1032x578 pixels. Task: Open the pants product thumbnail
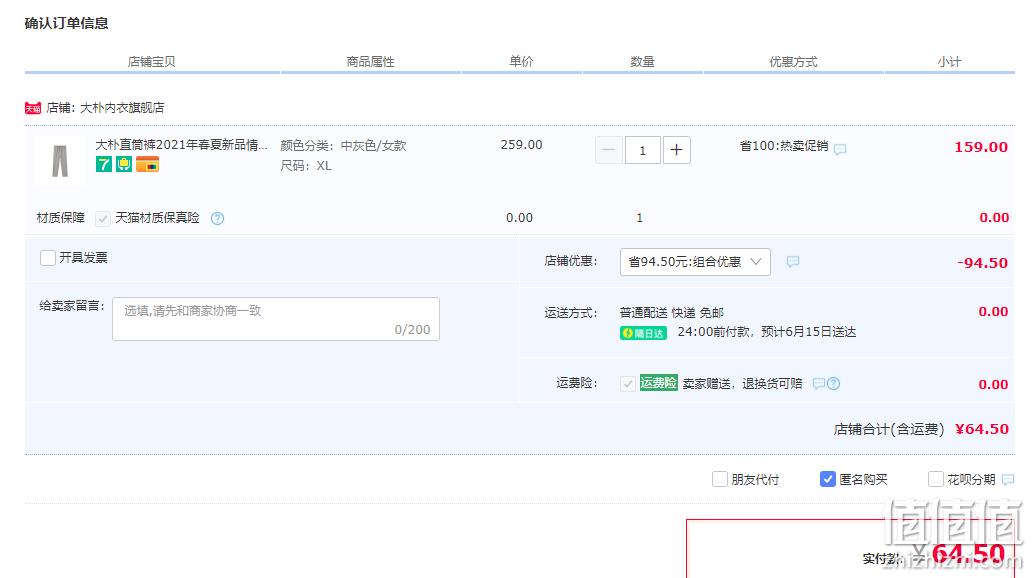pyautogui.click(x=60, y=161)
